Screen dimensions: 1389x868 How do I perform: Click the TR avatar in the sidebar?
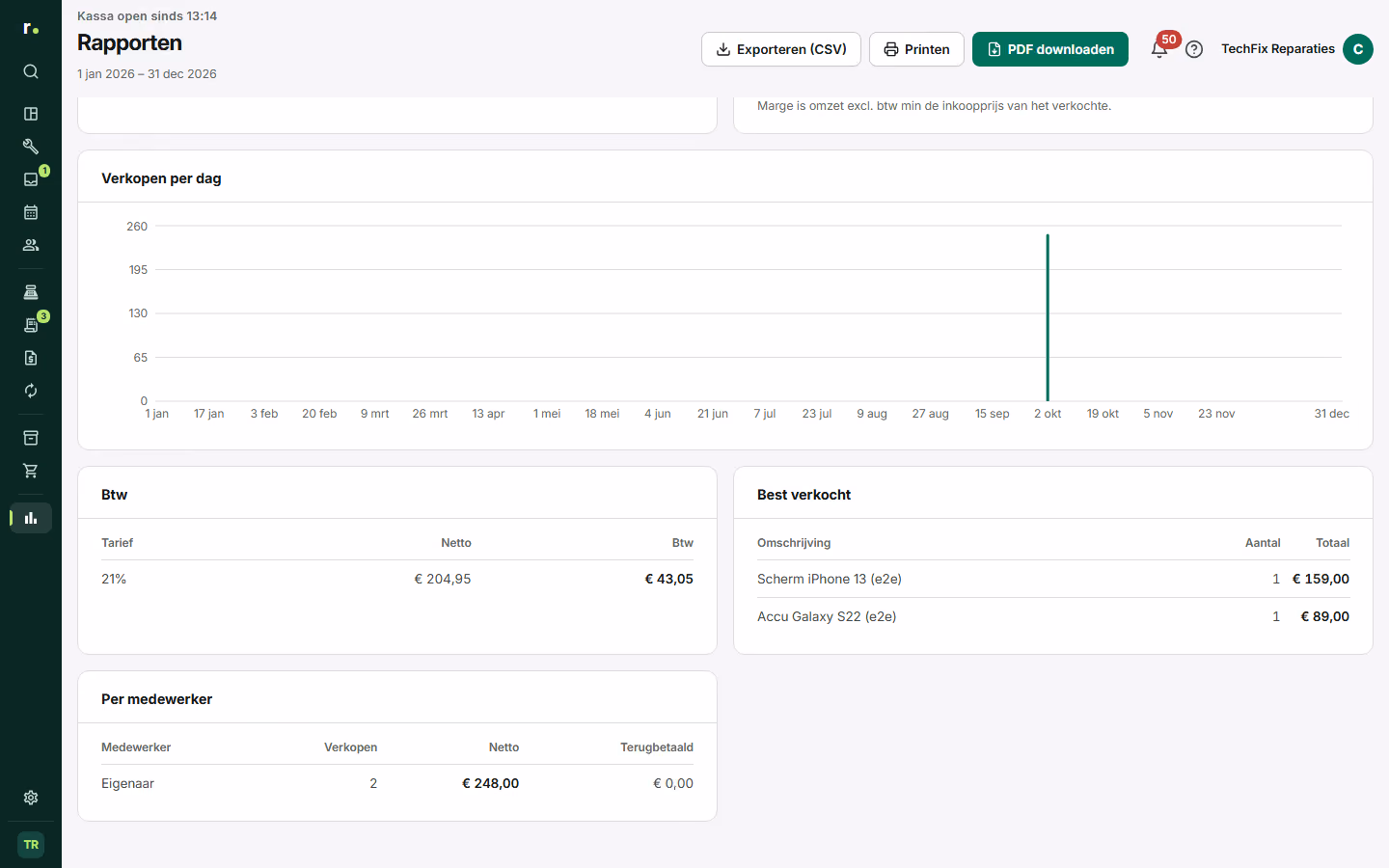click(31, 845)
